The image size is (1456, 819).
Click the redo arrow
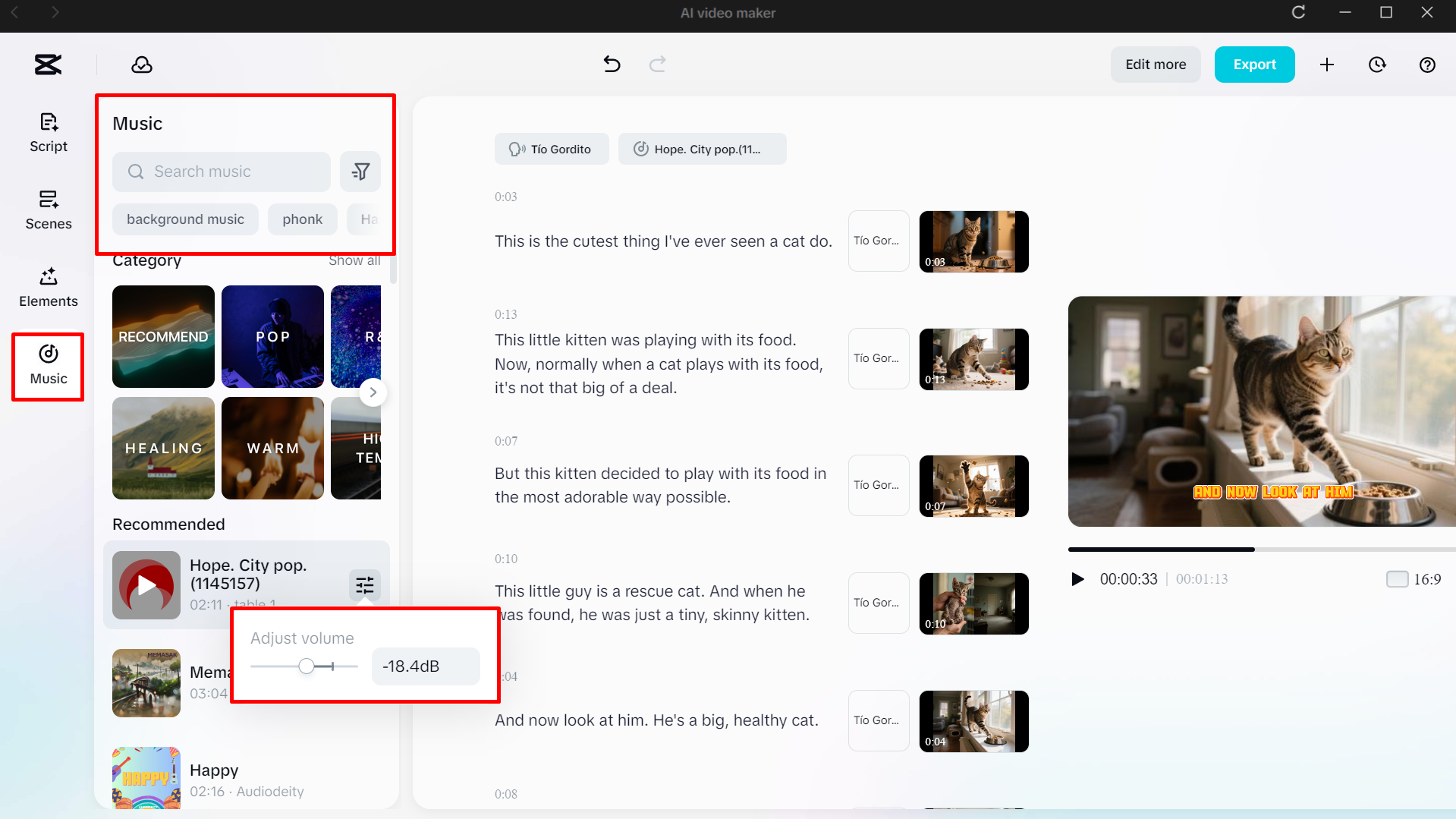(658, 64)
